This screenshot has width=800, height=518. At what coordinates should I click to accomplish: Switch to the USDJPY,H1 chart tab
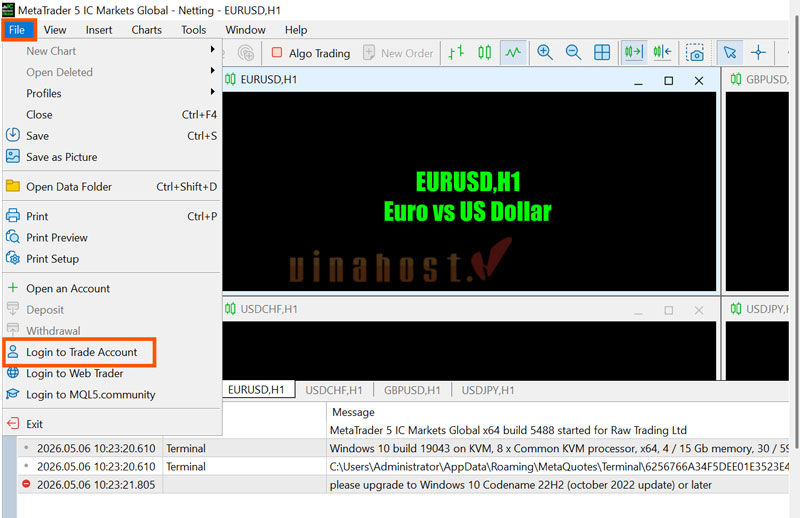(x=488, y=390)
